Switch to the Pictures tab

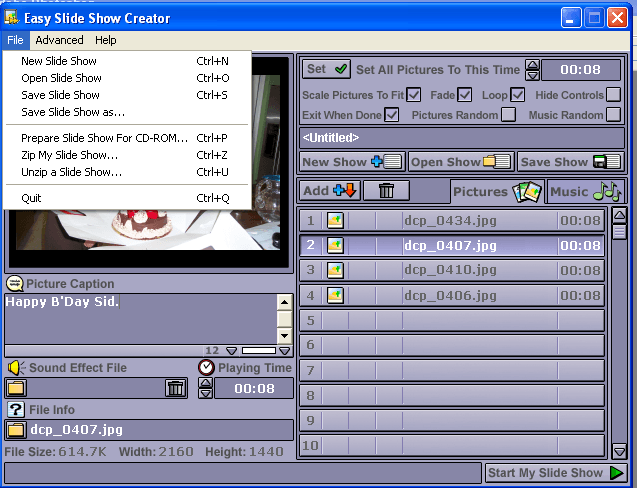[498, 191]
